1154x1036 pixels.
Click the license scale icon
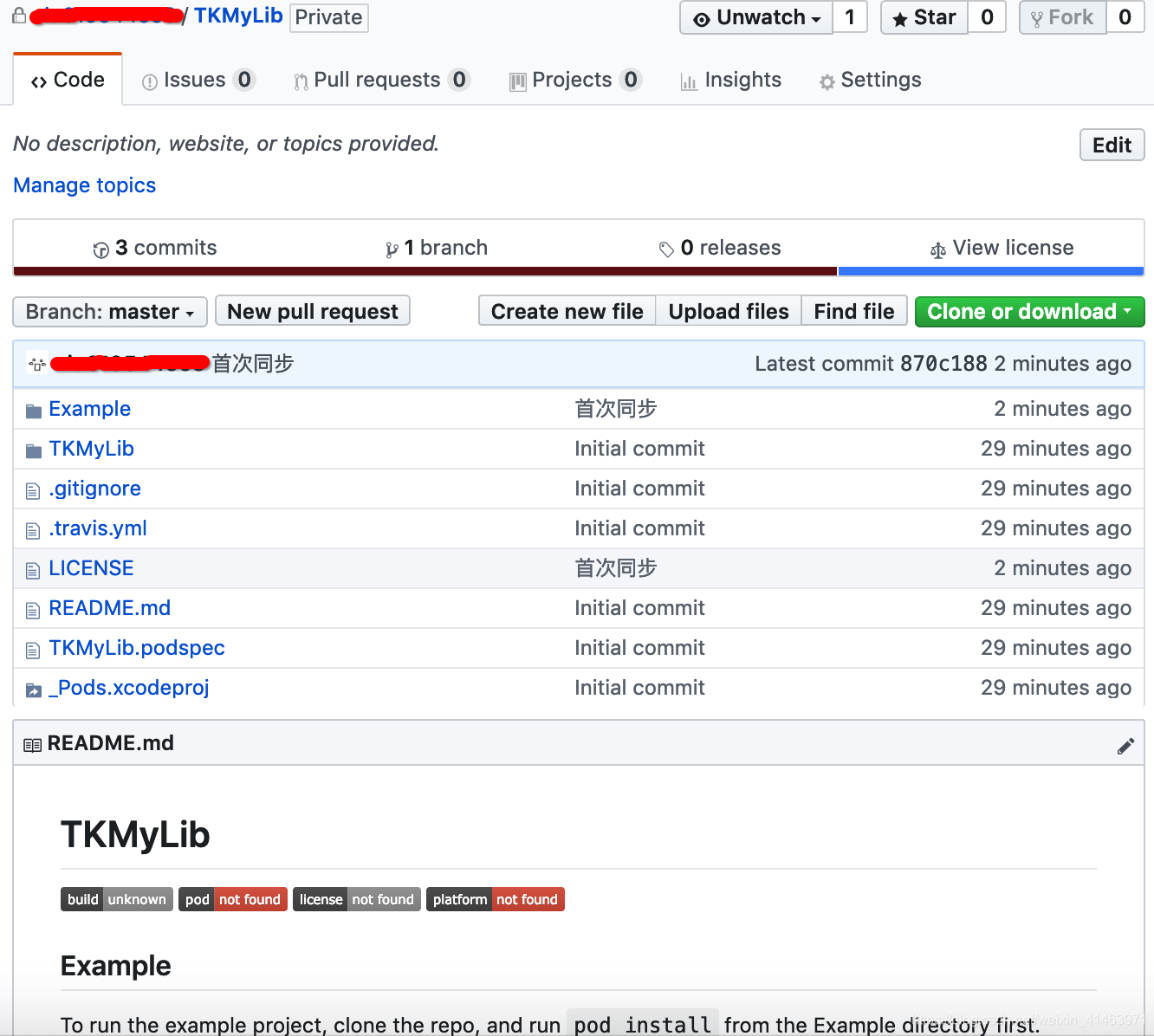(937, 250)
